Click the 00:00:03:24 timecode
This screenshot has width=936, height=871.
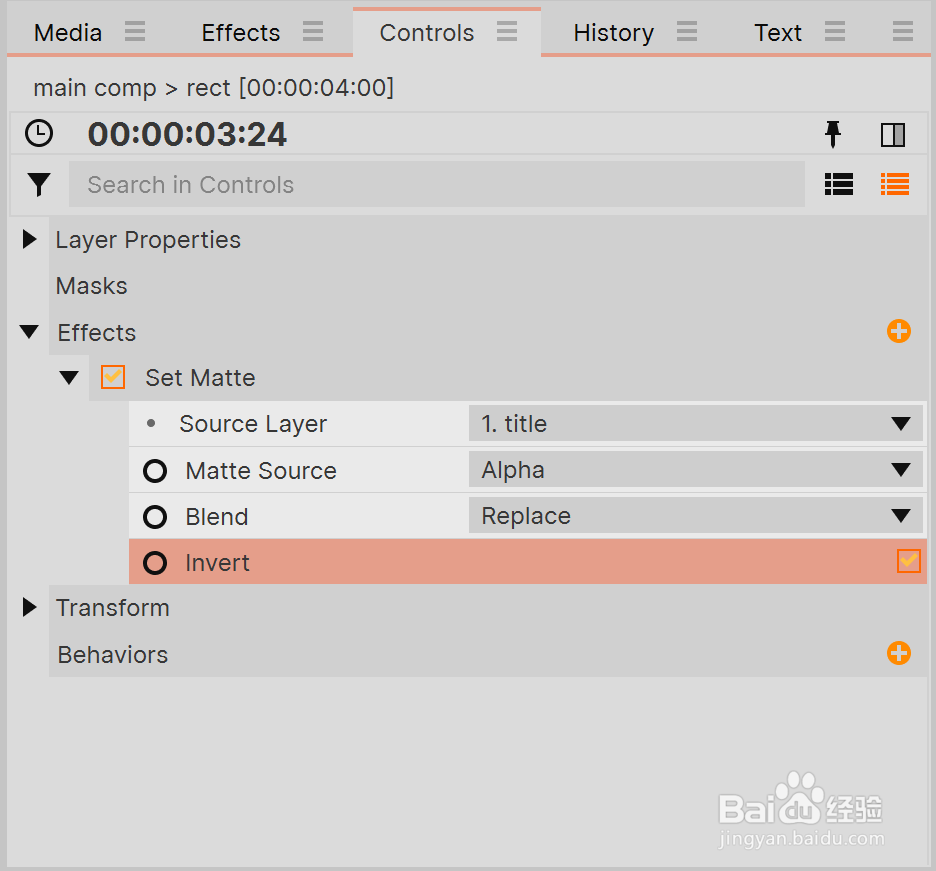187,134
